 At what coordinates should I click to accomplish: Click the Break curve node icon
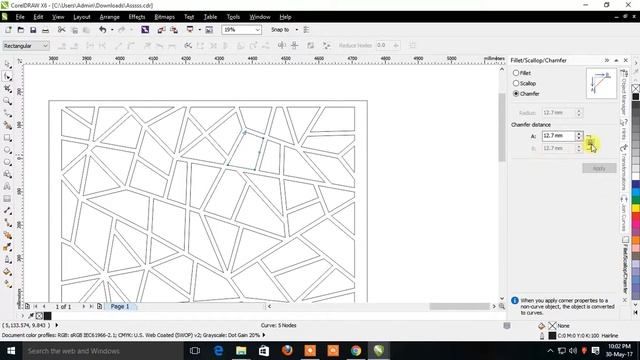point(188,45)
